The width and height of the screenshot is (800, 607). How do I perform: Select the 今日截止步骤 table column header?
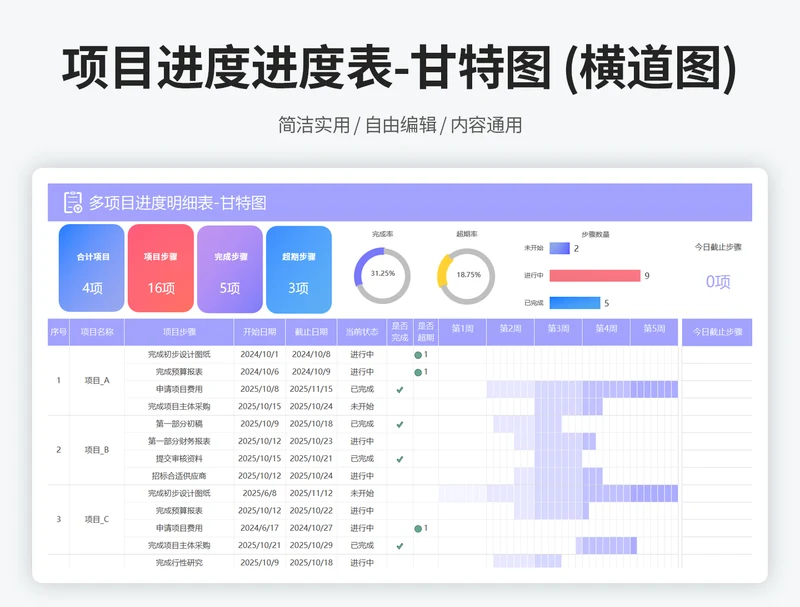[717, 332]
